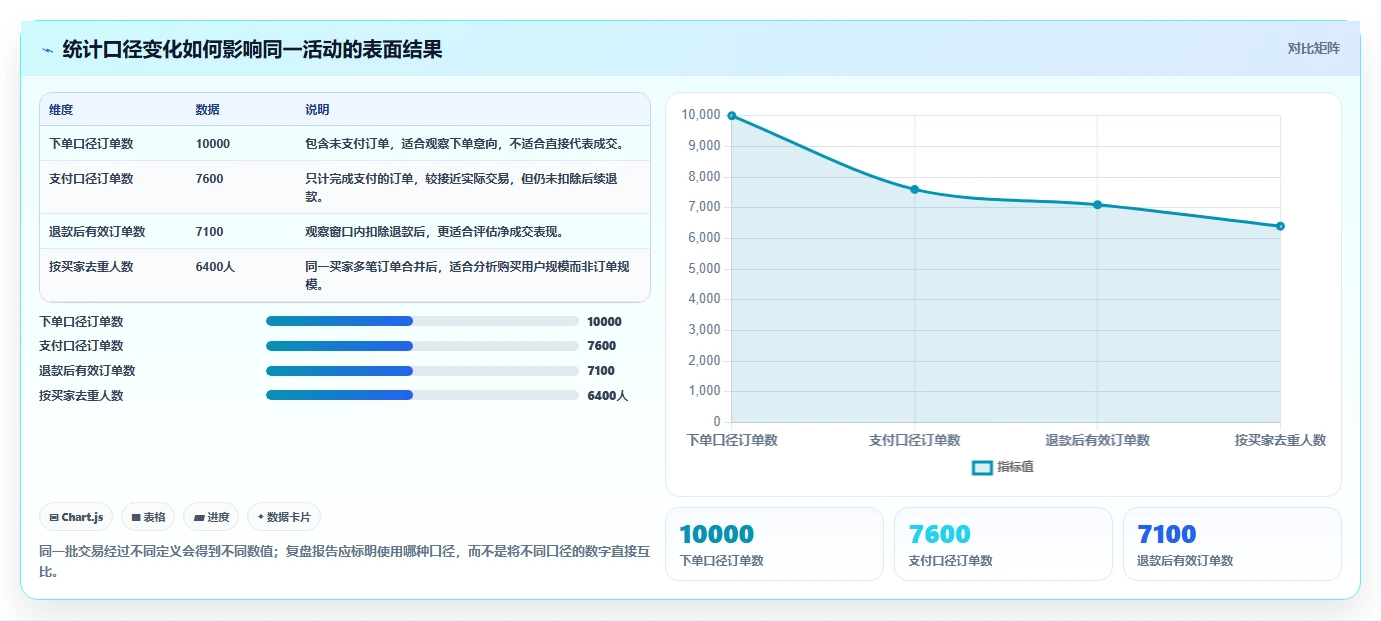Click the 支付口径订单数 progress bar

click(422, 346)
